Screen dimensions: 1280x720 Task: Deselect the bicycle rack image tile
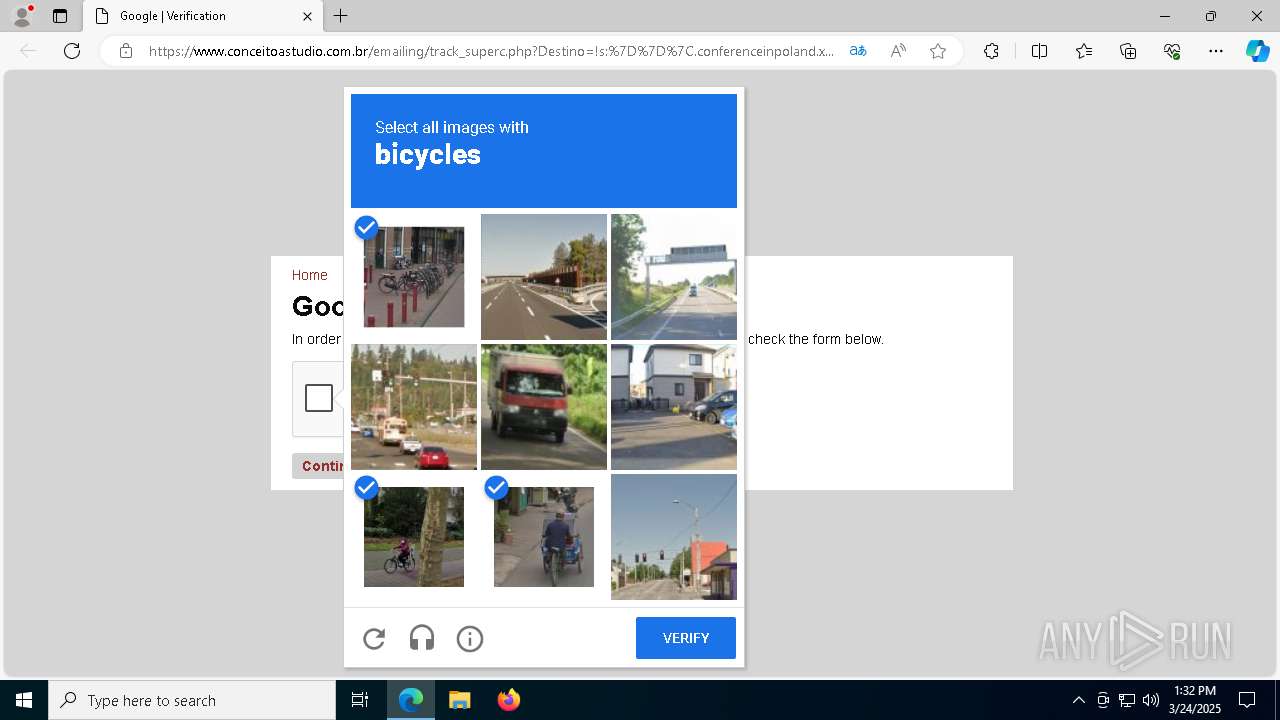point(414,277)
